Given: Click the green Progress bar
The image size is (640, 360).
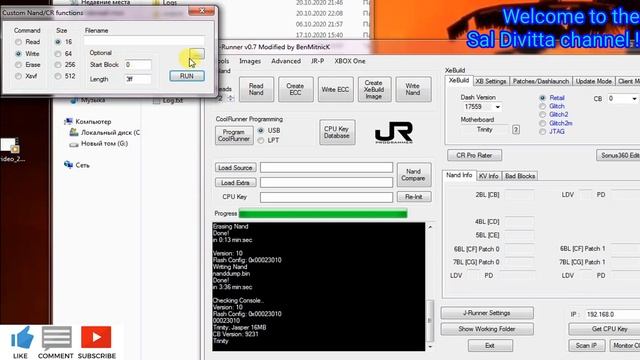Looking at the screenshot, I should 323,213.
